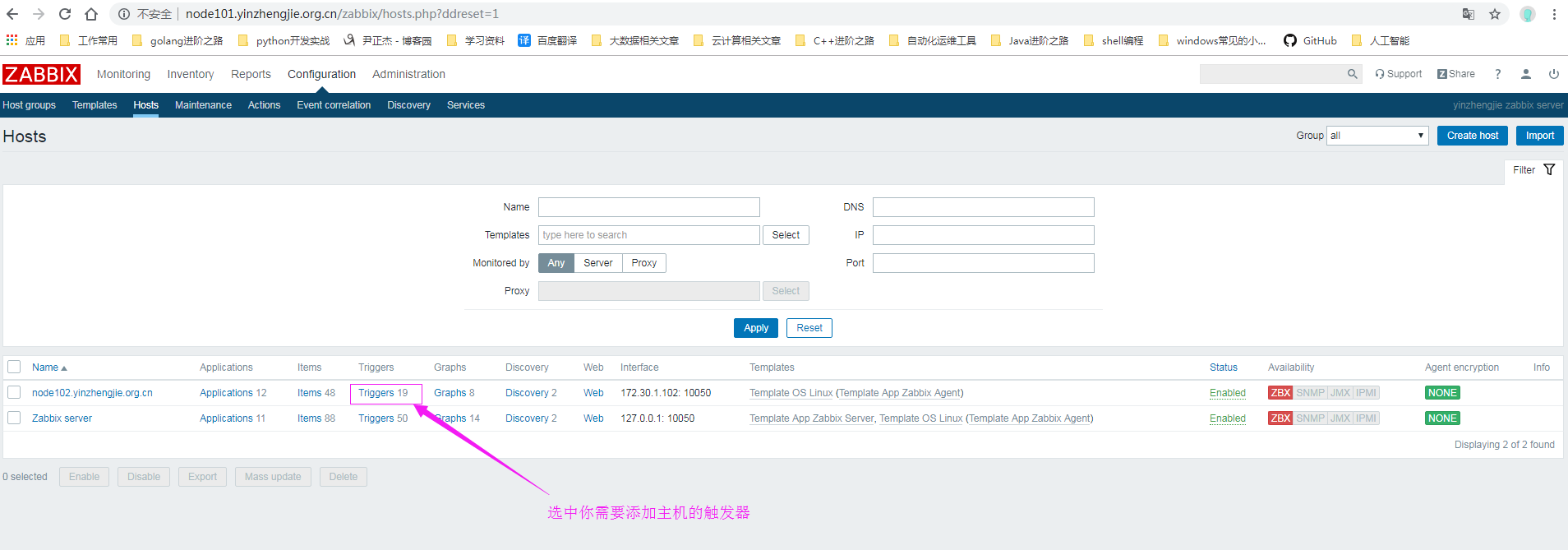Reset the host filter

[809, 328]
